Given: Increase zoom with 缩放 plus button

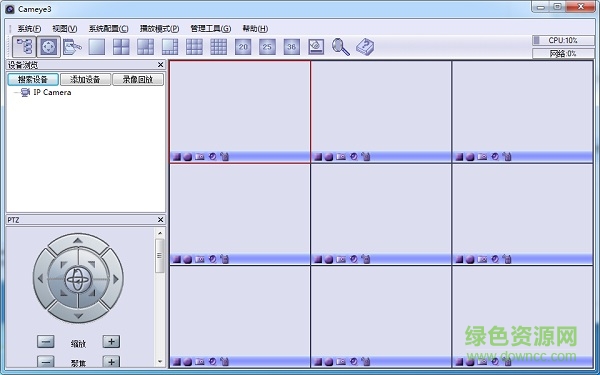Looking at the screenshot, I should (x=111, y=342).
